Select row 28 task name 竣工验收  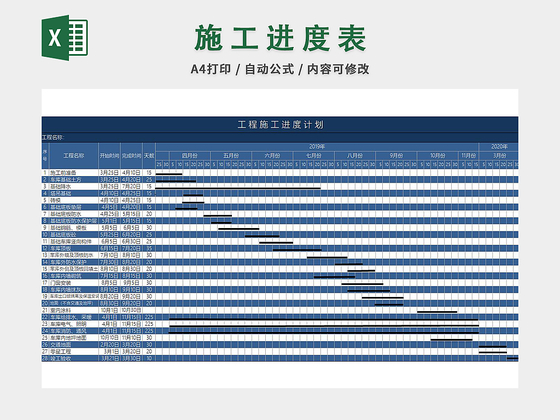60,358
